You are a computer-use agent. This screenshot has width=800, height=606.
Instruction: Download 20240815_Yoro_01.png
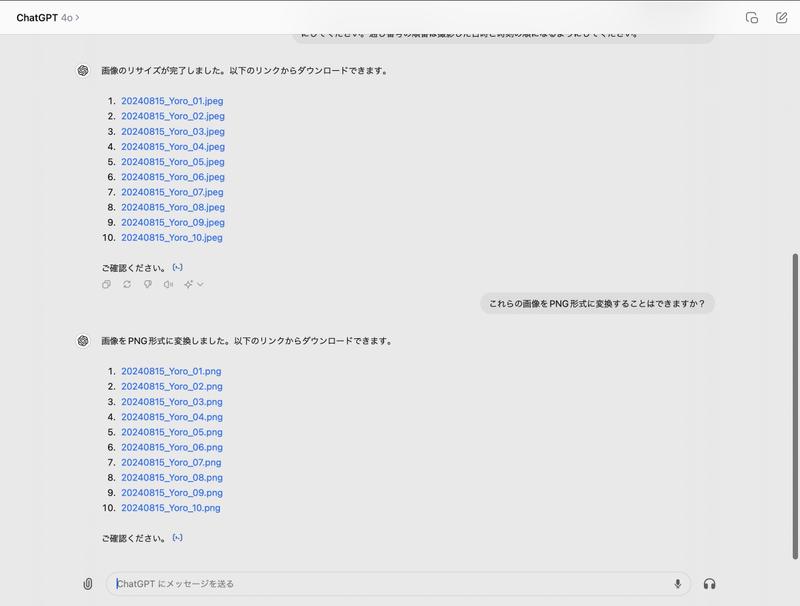171,371
